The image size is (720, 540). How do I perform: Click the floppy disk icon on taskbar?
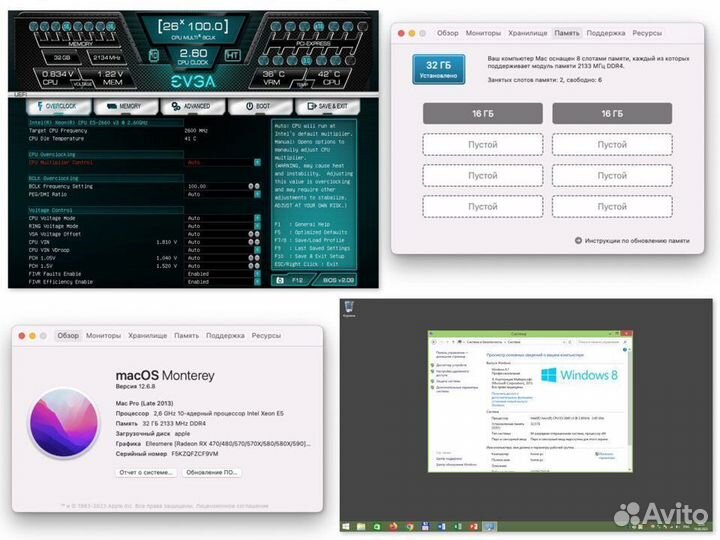[425, 527]
